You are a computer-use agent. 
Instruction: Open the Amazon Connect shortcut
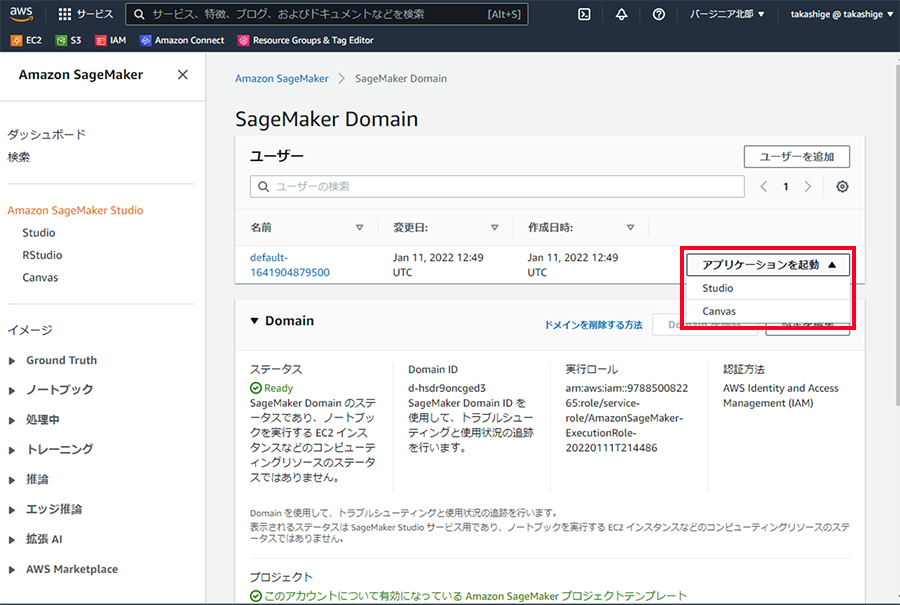183,40
